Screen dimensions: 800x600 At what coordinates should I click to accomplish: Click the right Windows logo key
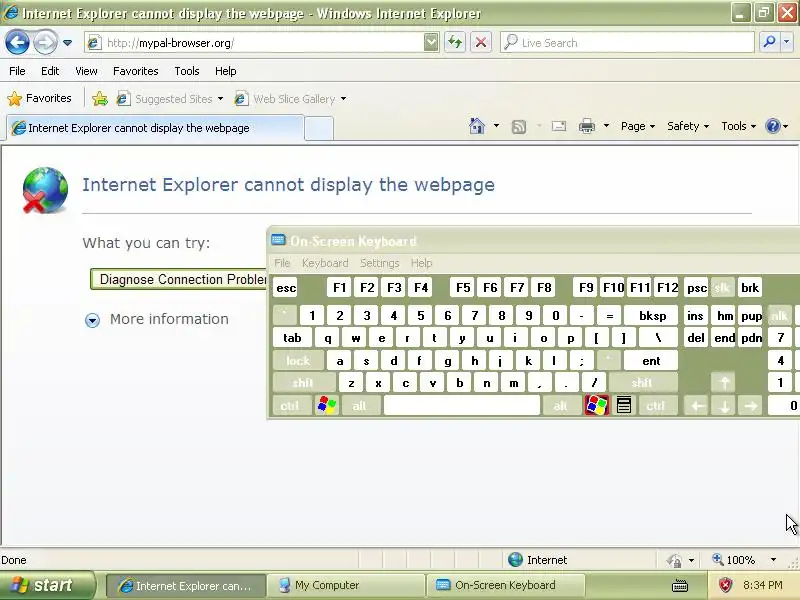(596, 406)
